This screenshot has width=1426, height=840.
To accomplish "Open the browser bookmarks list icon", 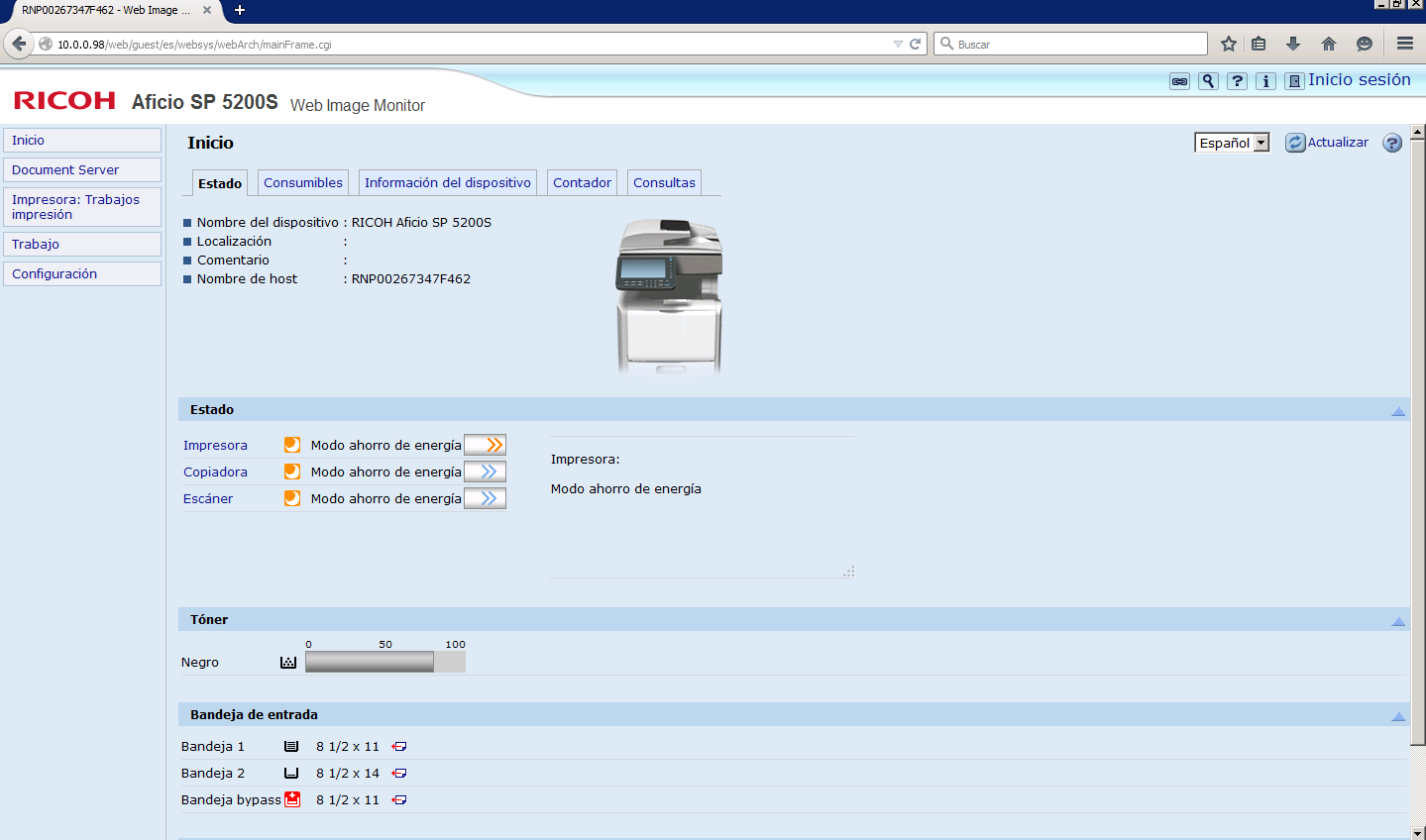I will (x=1259, y=44).
